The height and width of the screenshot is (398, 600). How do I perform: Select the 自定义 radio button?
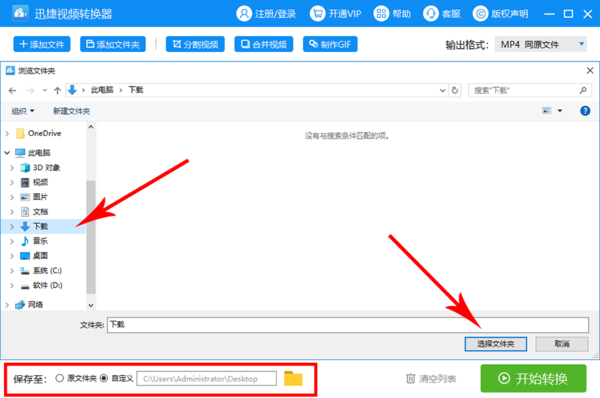tap(104, 378)
